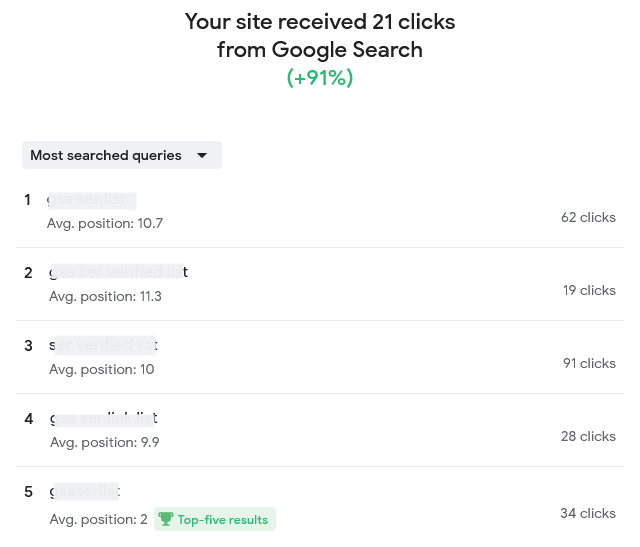Open the fourth ranked query title
640x547 pixels.
[103, 418]
